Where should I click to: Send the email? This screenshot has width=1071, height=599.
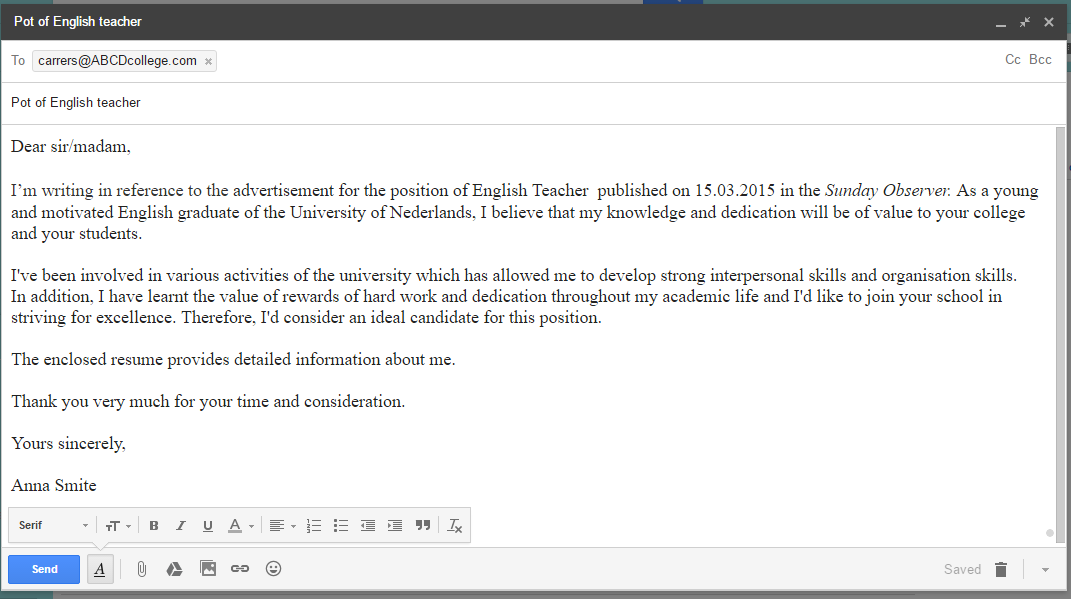43,568
